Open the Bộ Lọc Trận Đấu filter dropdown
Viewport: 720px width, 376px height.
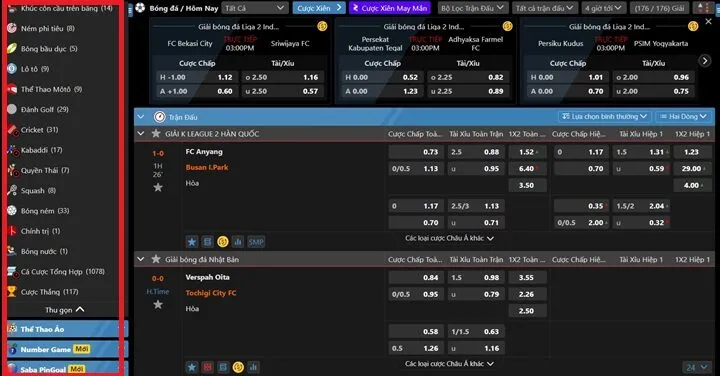[472, 8]
